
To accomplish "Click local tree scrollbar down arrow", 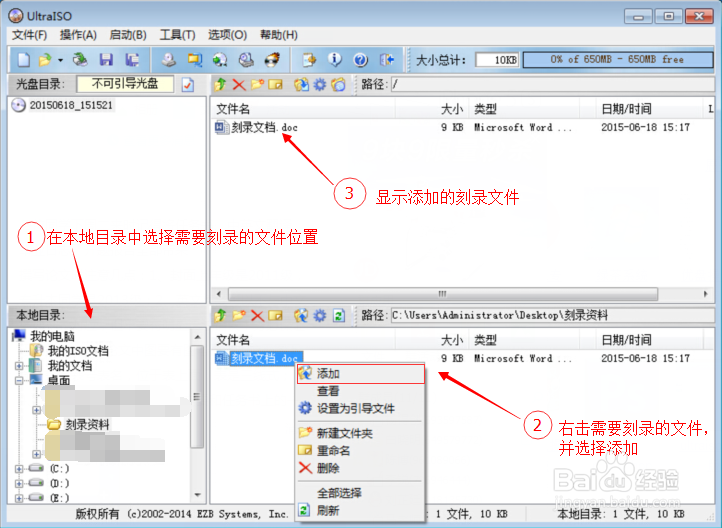I will [x=198, y=495].
